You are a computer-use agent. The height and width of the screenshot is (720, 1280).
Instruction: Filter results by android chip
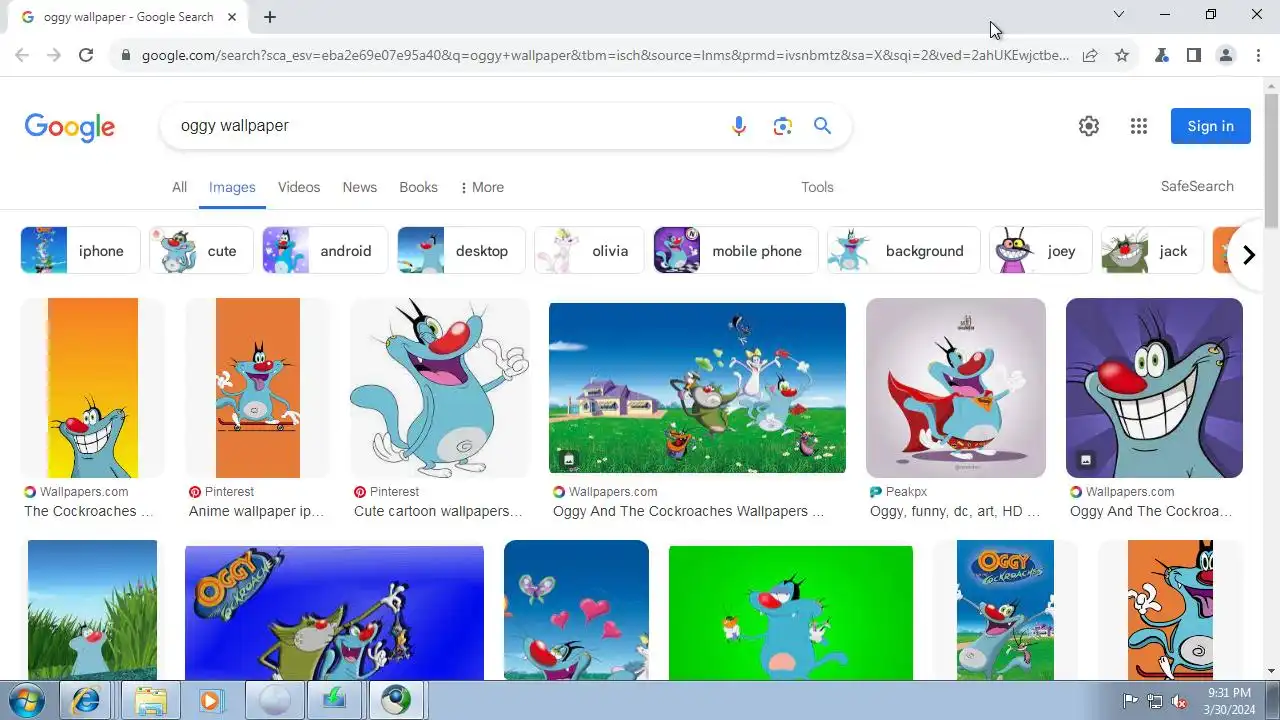click(324, 251)
